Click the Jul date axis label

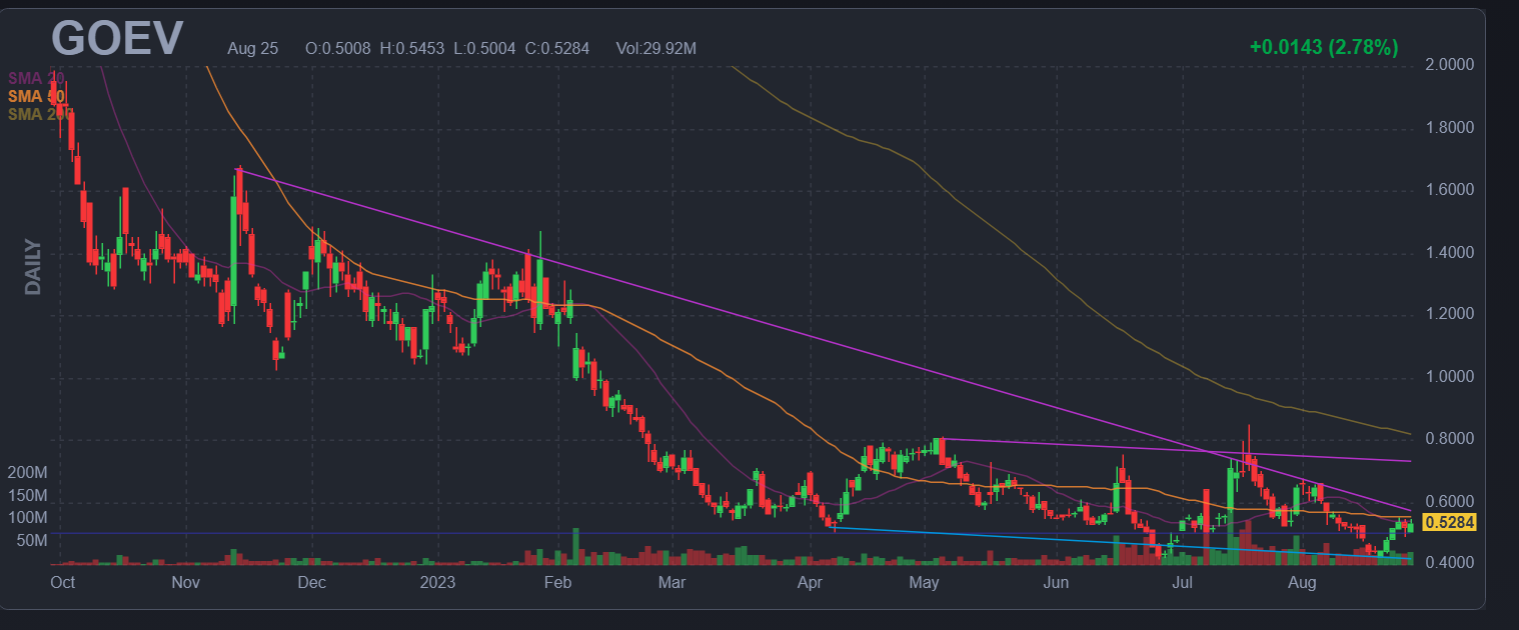point(1183,582)
